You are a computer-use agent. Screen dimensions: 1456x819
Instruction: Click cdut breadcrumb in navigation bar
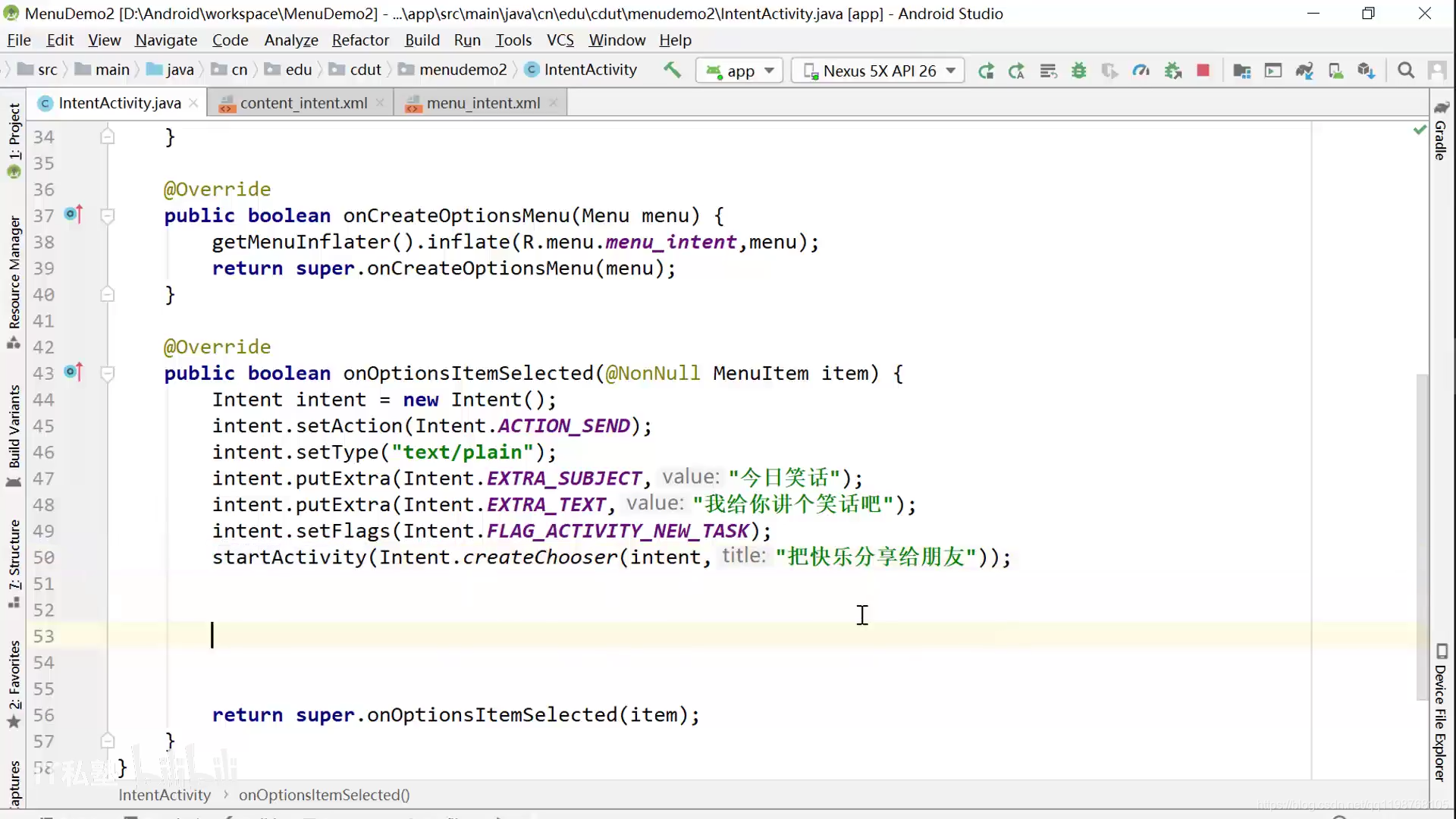click(356, 70)
